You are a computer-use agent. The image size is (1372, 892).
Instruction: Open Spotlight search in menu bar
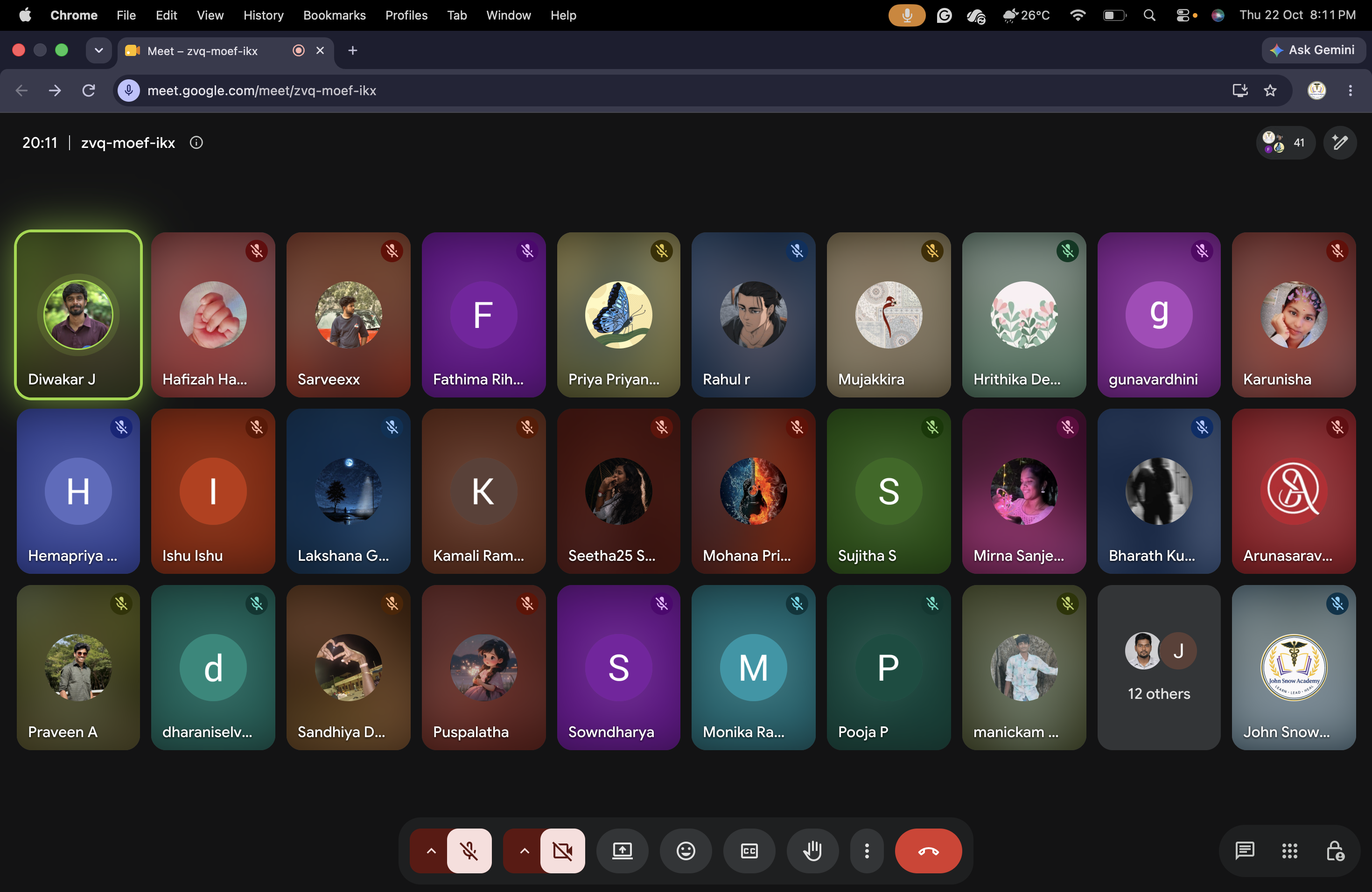tap(1149, 15)
